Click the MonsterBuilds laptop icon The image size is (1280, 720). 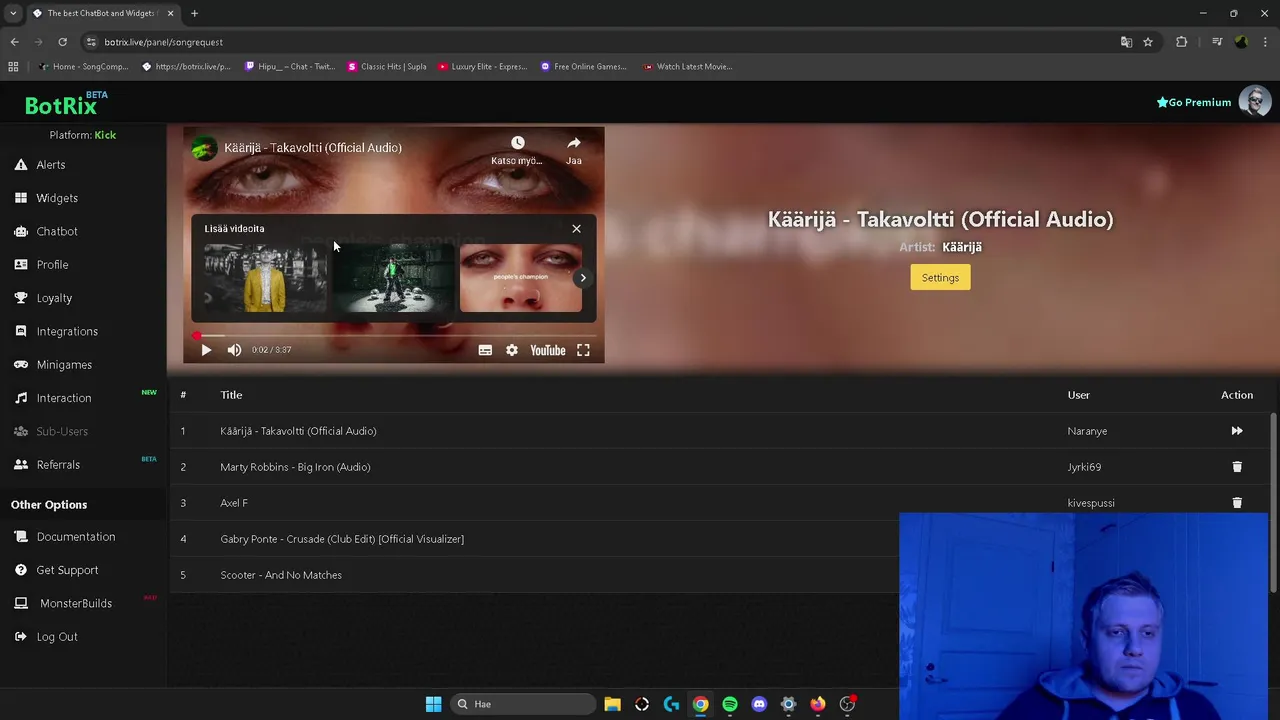21,603
